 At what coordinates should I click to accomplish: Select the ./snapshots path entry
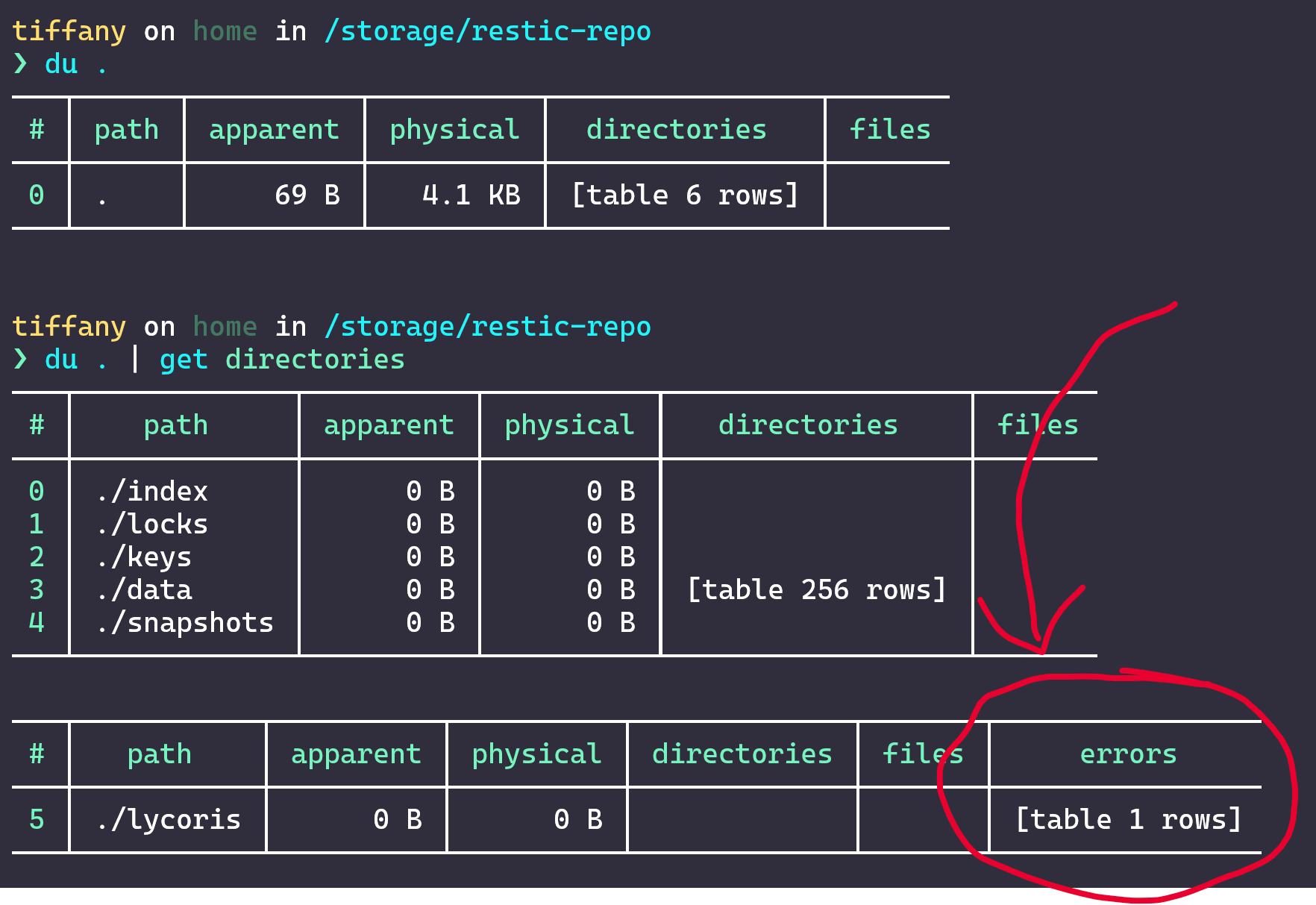pyautogui.click(x=185, y=622)
